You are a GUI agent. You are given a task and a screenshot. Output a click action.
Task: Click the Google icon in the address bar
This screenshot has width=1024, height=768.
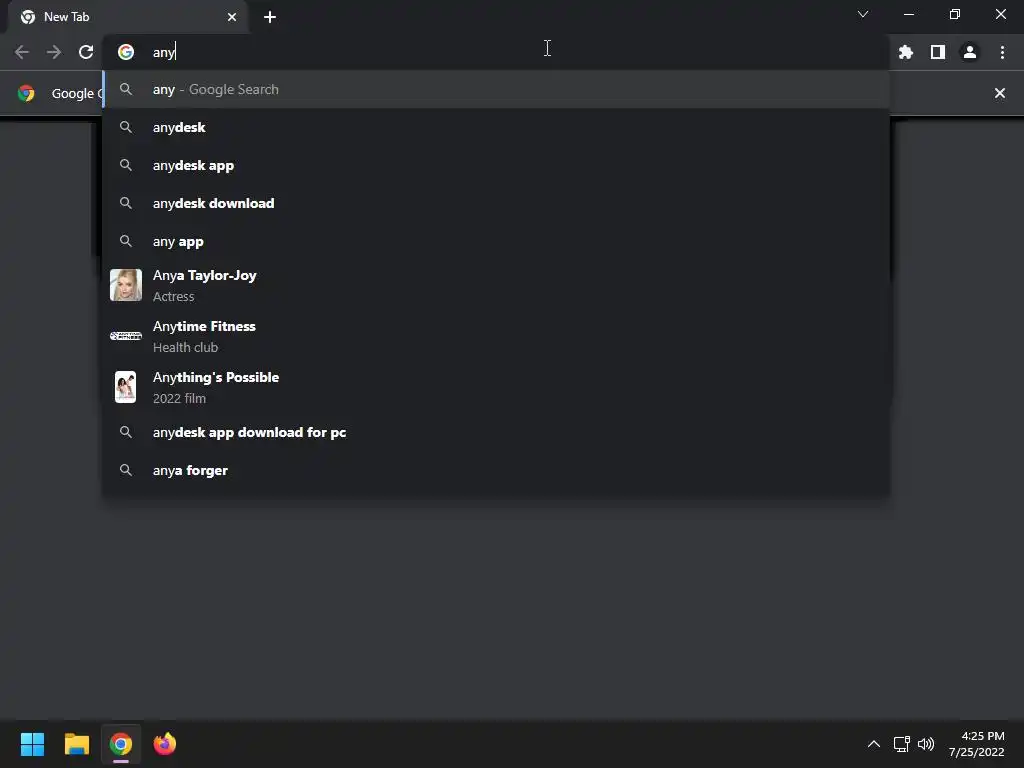[126, 52]
